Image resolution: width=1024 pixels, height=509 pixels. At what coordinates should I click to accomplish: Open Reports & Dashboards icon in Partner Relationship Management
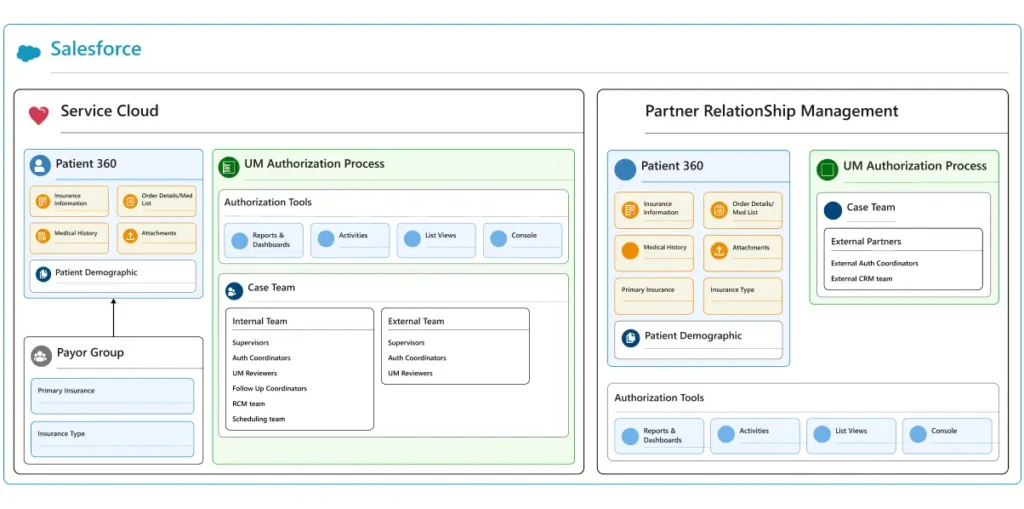[x=630, y=436]
